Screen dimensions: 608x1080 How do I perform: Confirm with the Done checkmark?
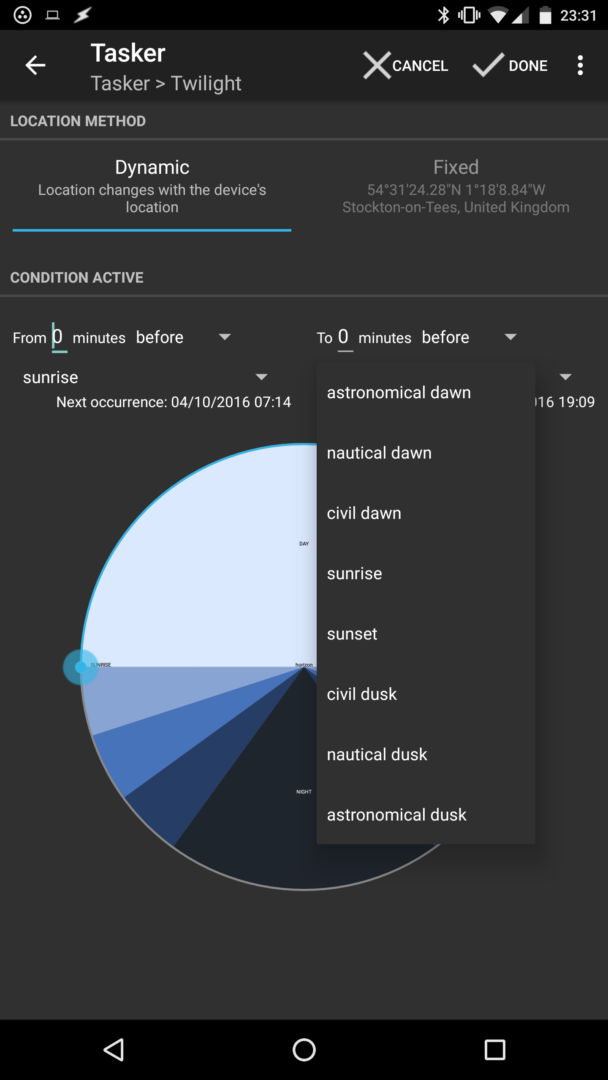[x=510, y=66]
